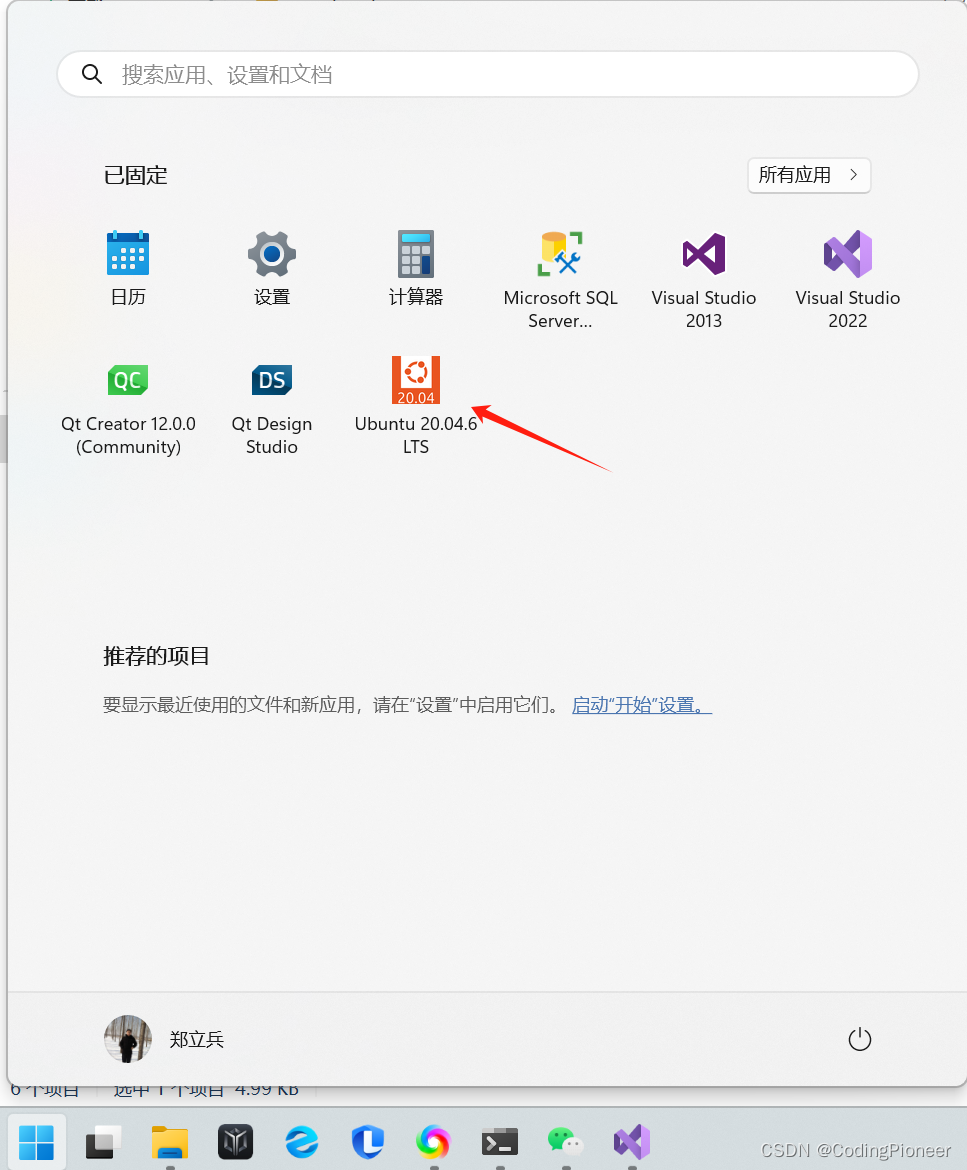
Task: Open WeChat from the taskbar
Action: pos(566,1142)
